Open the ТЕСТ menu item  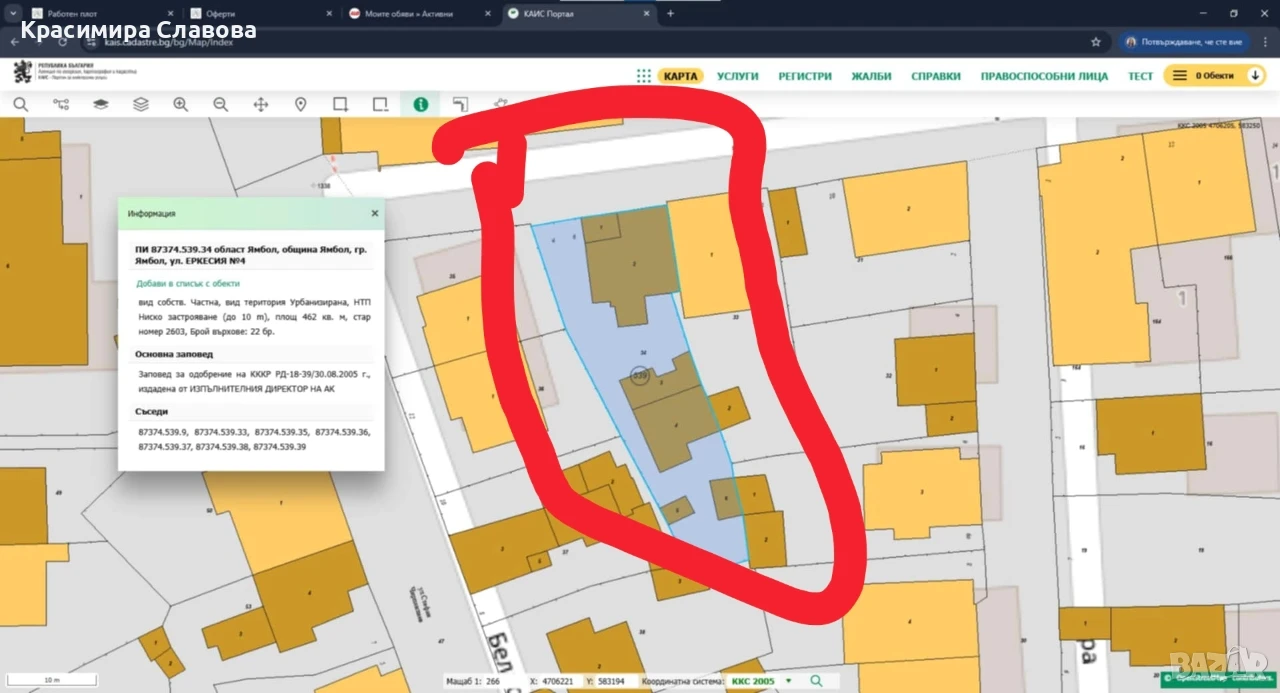pos(1140,76)
